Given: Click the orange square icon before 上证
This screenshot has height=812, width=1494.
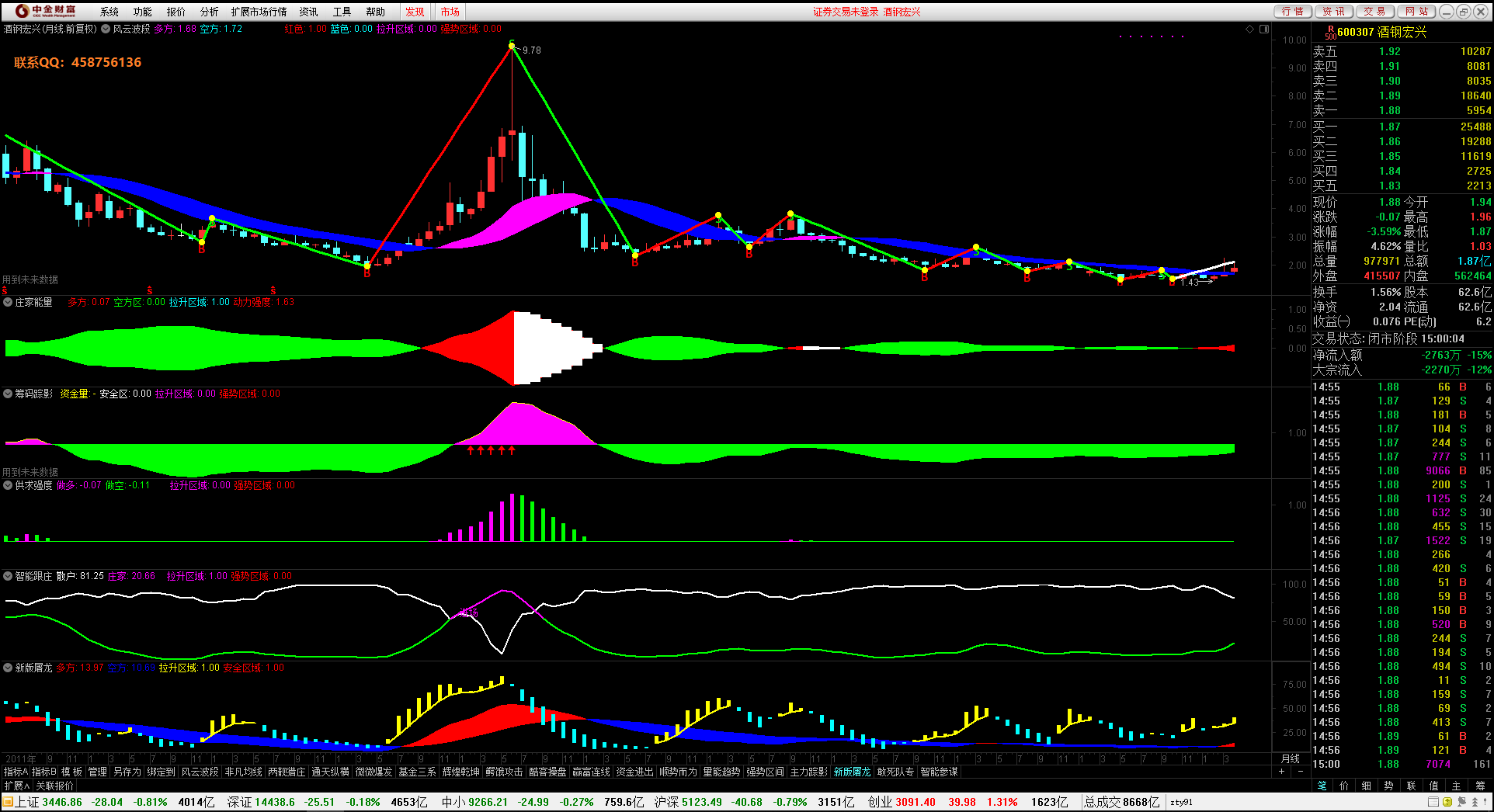Looking at the screenshot, I should click(7, 802).
